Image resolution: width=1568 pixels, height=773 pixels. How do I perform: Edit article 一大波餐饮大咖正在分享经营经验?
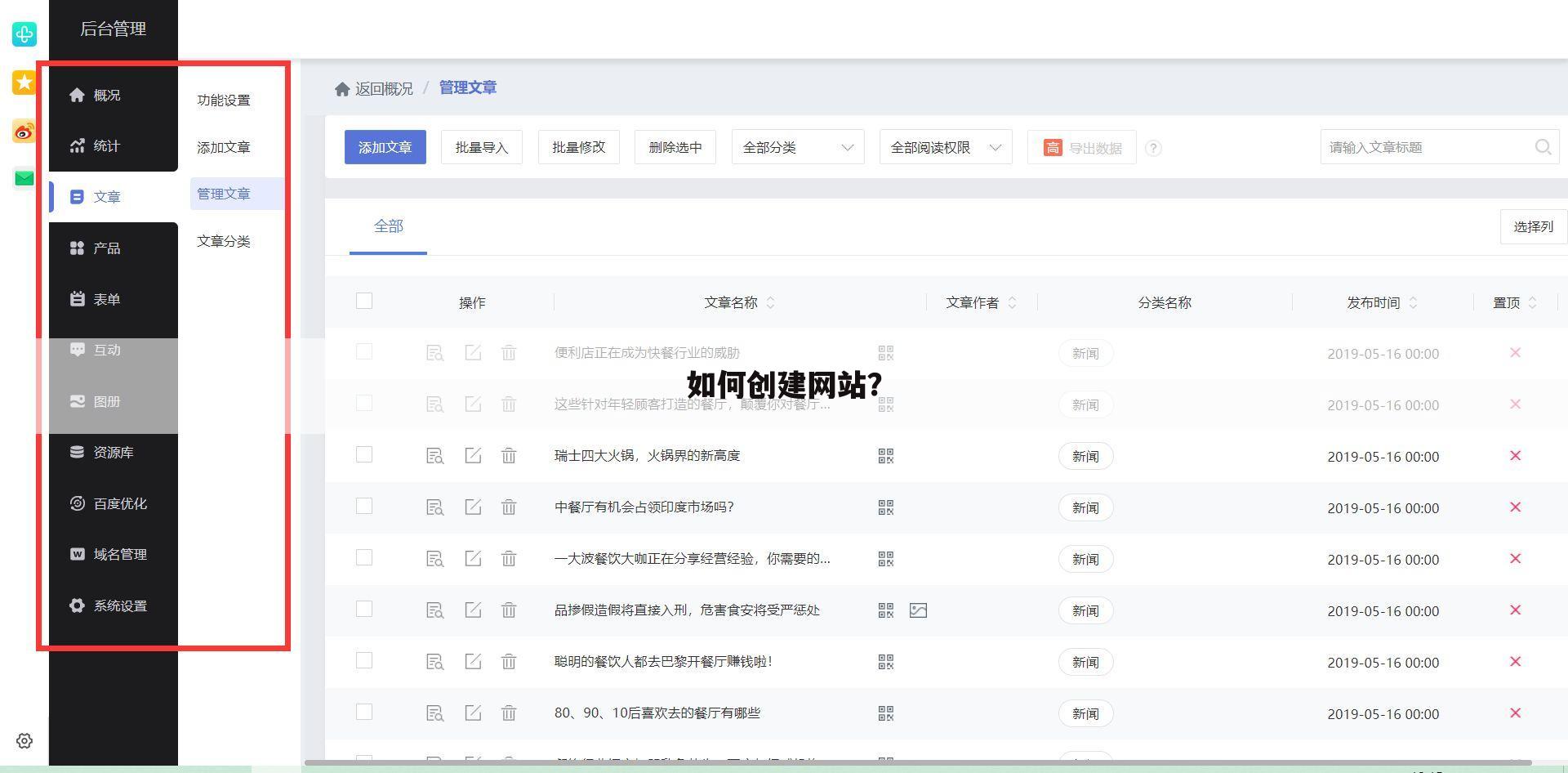click(x=473, y=558)
